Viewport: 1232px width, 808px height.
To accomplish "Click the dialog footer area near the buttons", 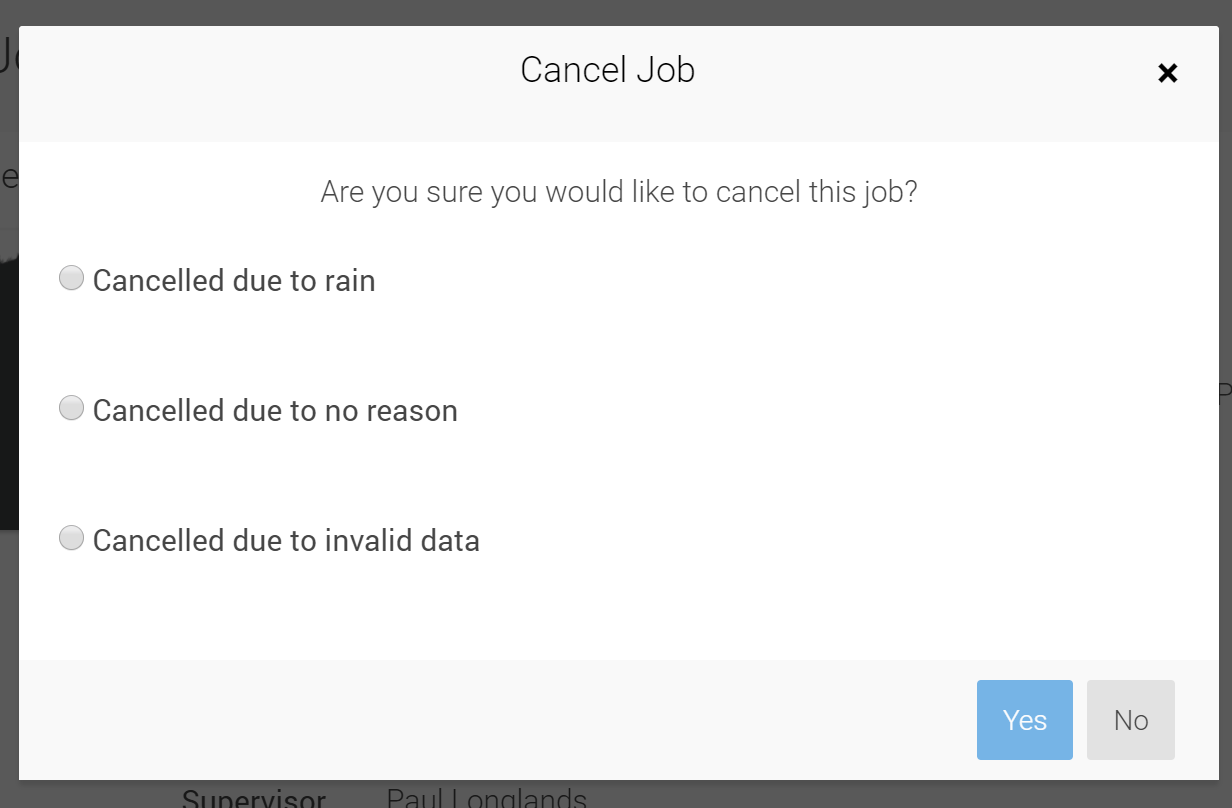I will [x=600, y=719].
